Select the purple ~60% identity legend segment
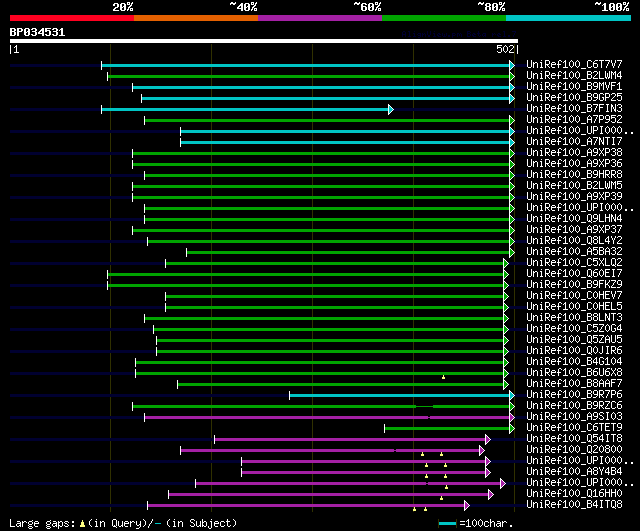 320,18
